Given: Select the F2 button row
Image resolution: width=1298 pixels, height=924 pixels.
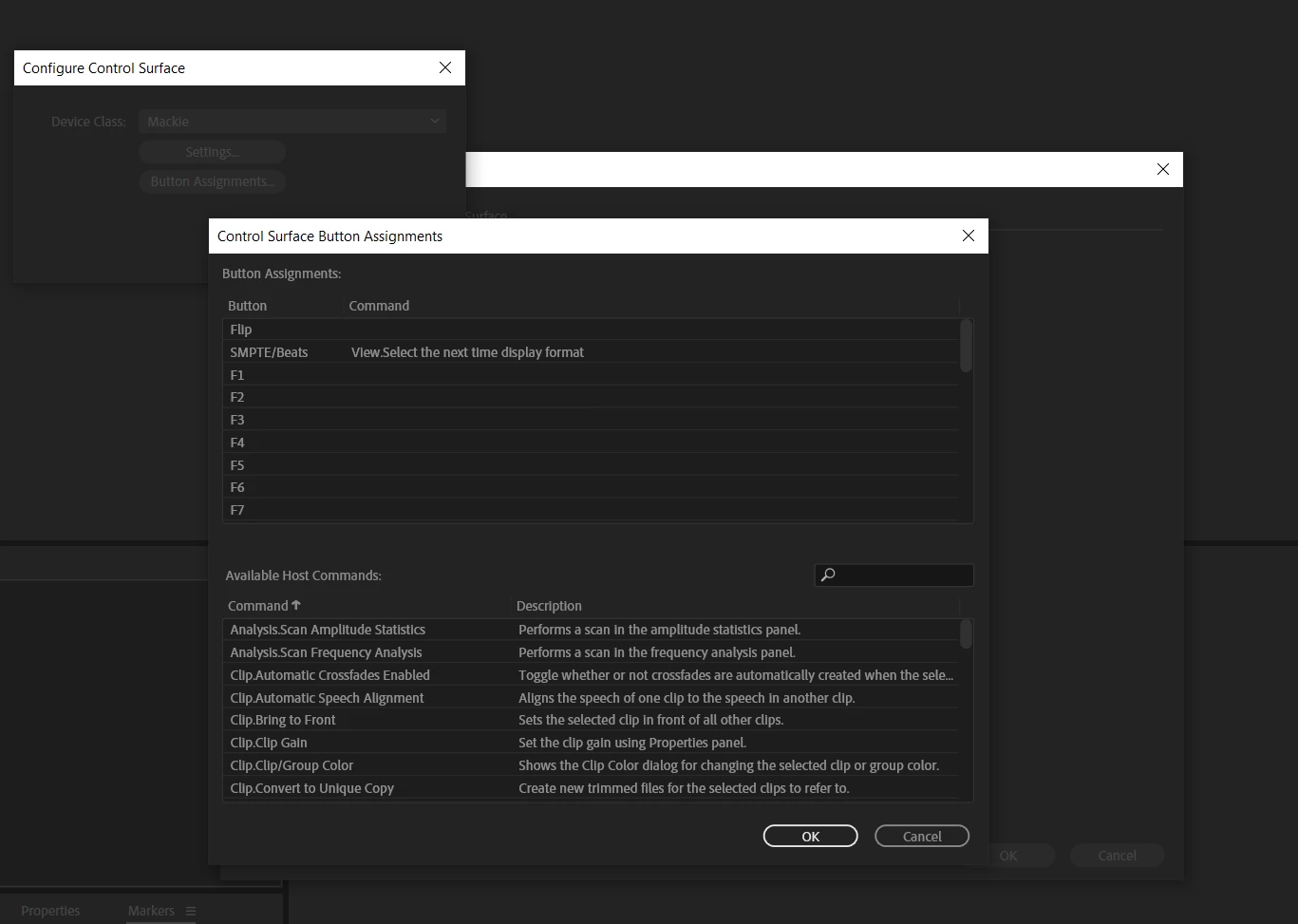Looking at the screenshot, I should click(591, 397).
